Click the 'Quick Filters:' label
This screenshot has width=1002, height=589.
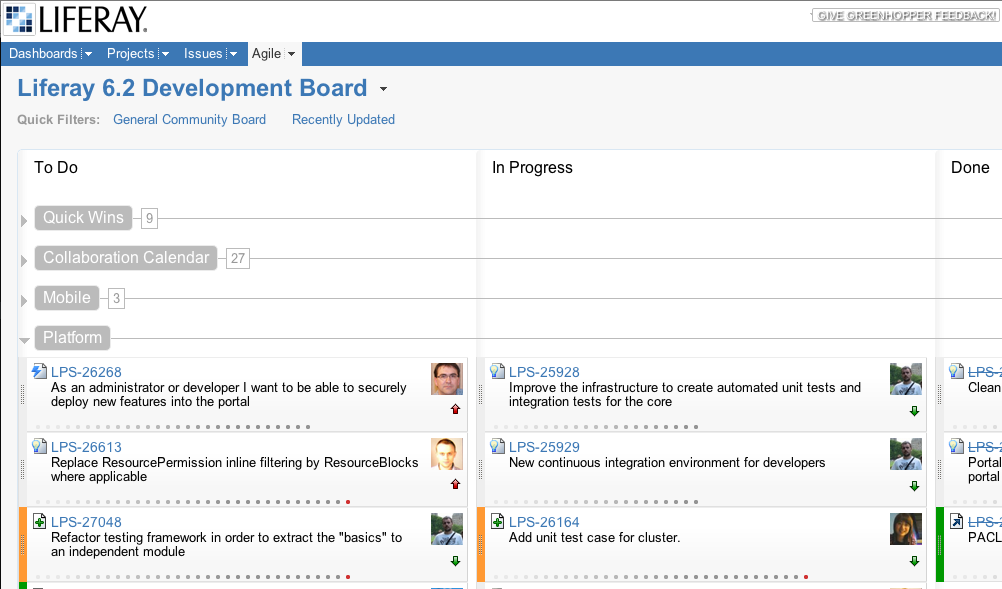59,119
